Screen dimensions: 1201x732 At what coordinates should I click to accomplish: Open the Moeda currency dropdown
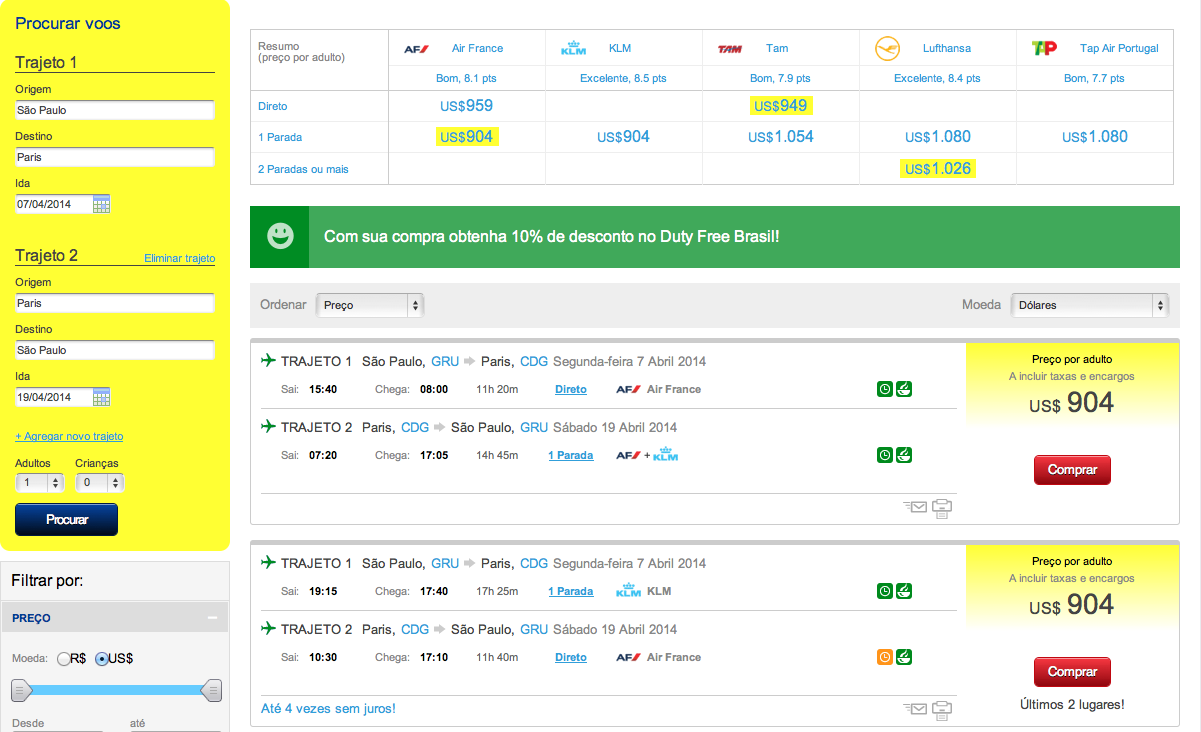coord(1089,305)
